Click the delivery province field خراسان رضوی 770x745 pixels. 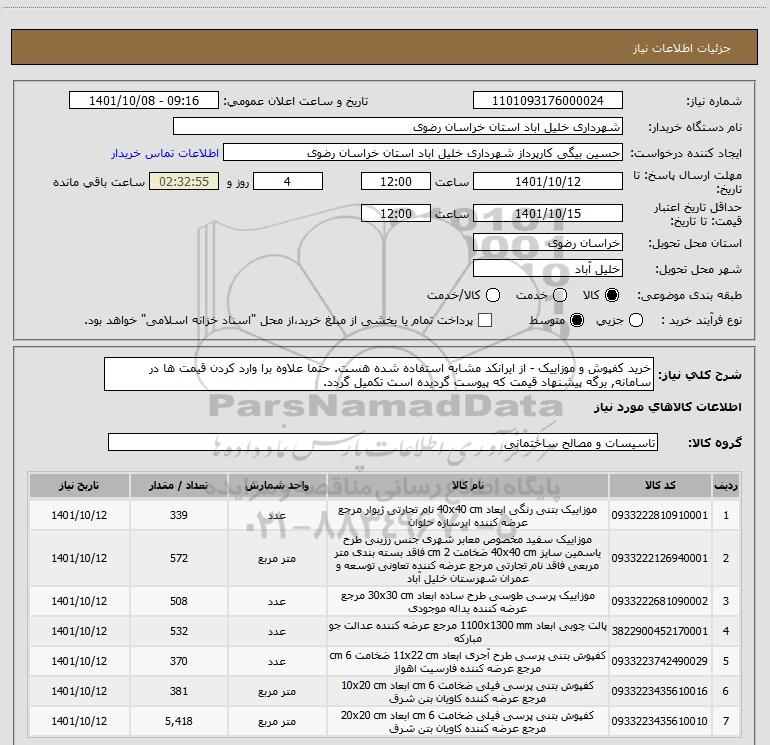click(x=548, y=243)
